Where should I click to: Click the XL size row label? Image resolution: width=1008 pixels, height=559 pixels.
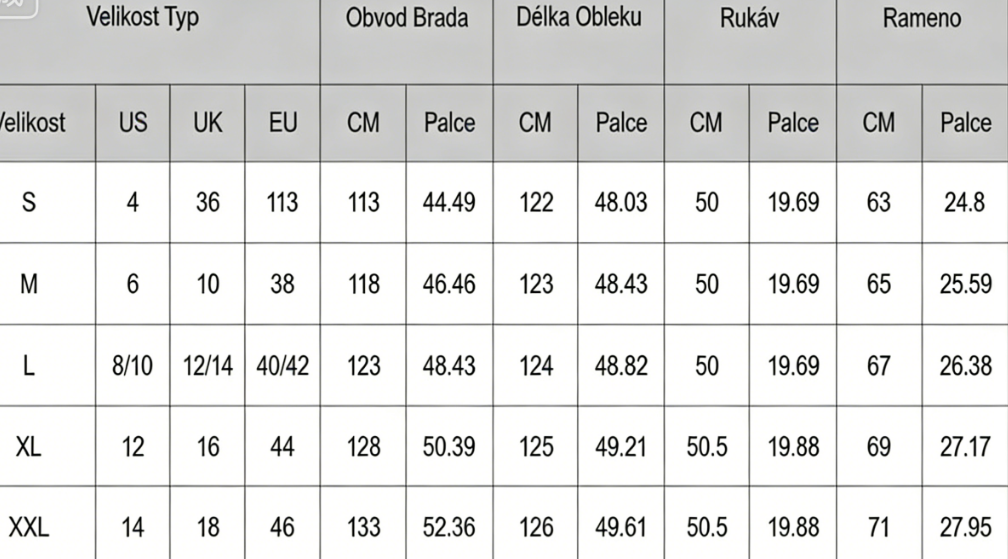pyautogui.click(x=29, y=446)
